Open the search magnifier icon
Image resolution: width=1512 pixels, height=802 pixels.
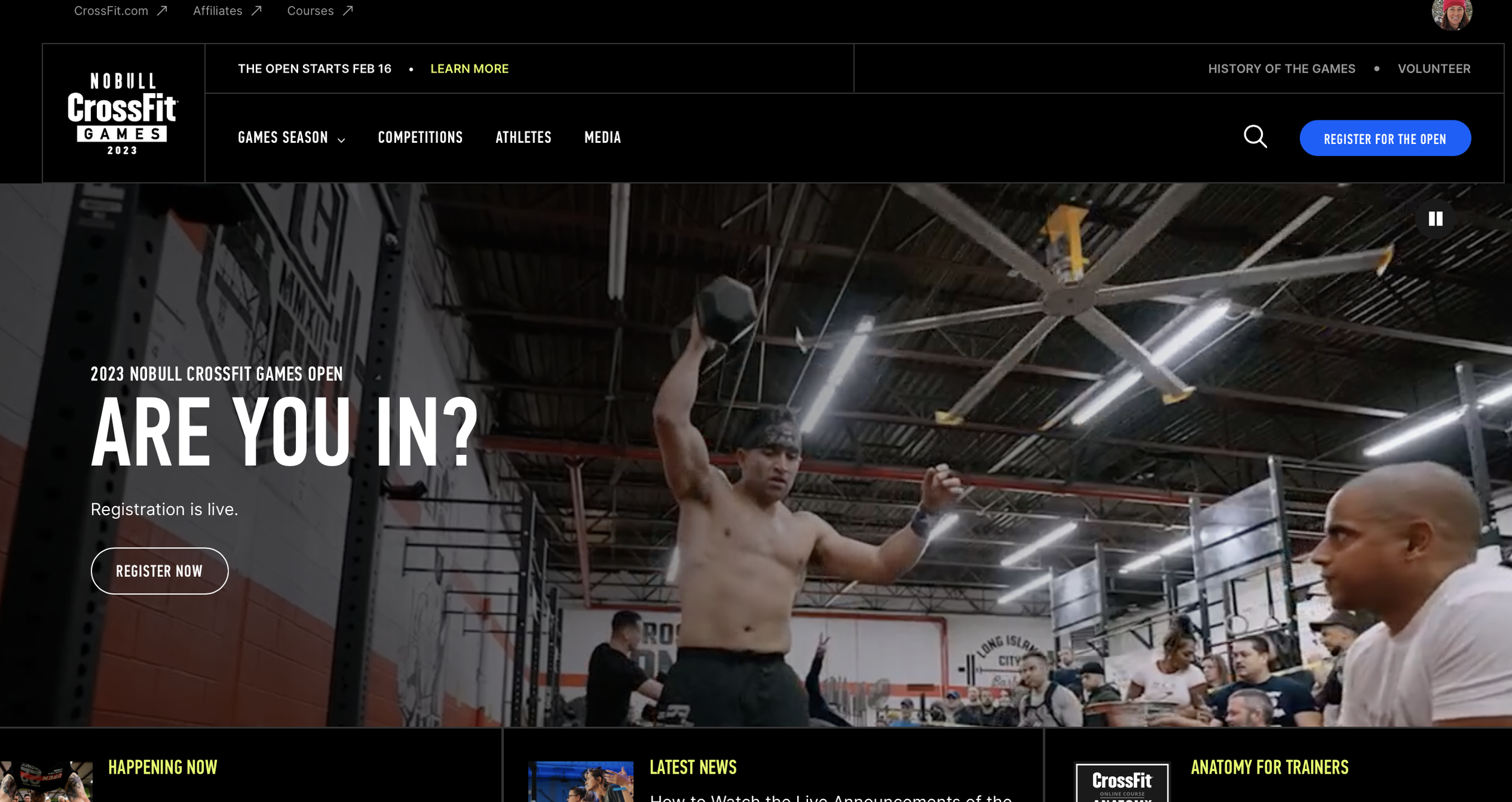[1255, 137]
